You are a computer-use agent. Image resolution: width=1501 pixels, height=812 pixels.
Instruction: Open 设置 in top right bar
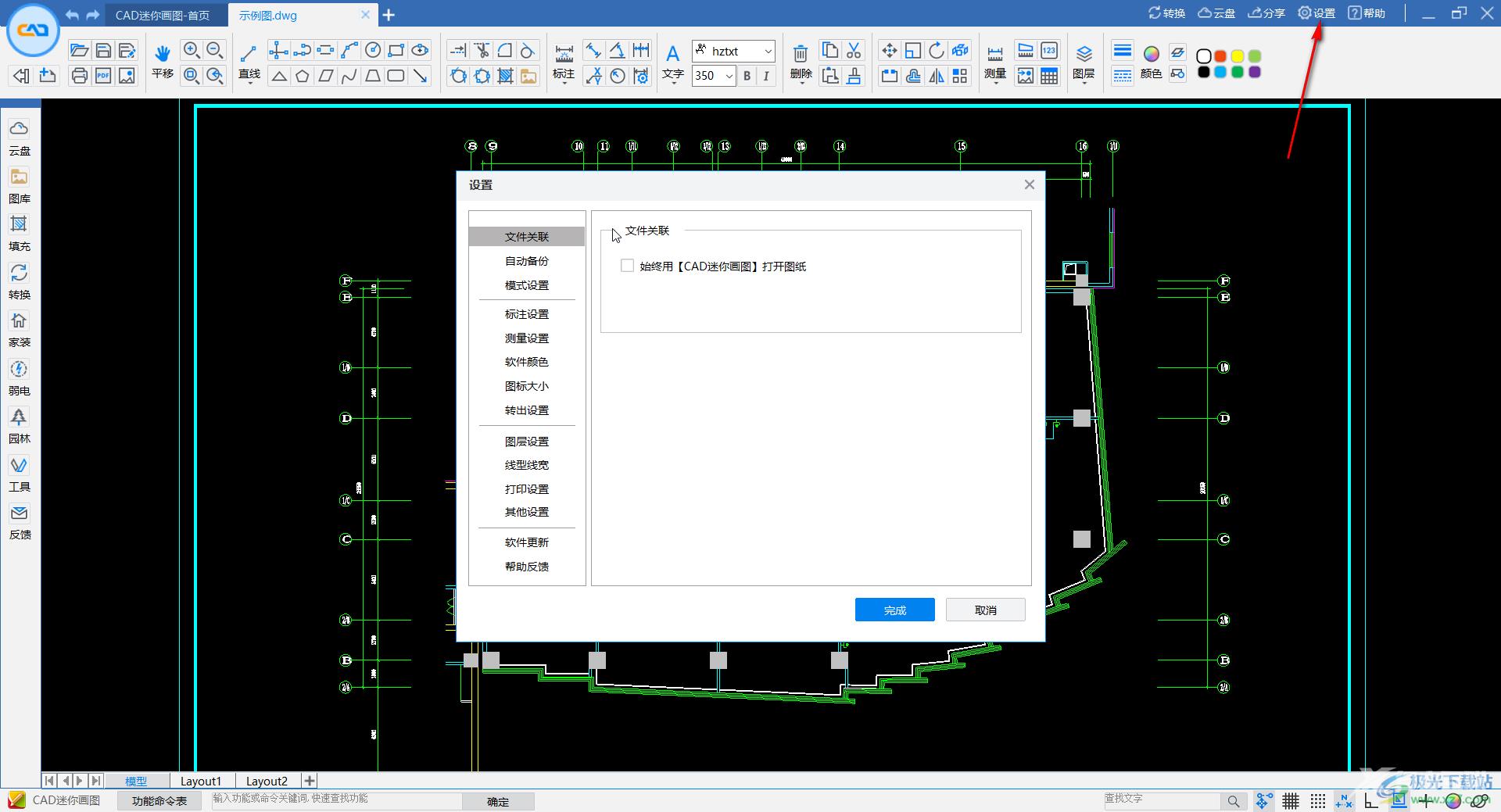pos(1317,13)
